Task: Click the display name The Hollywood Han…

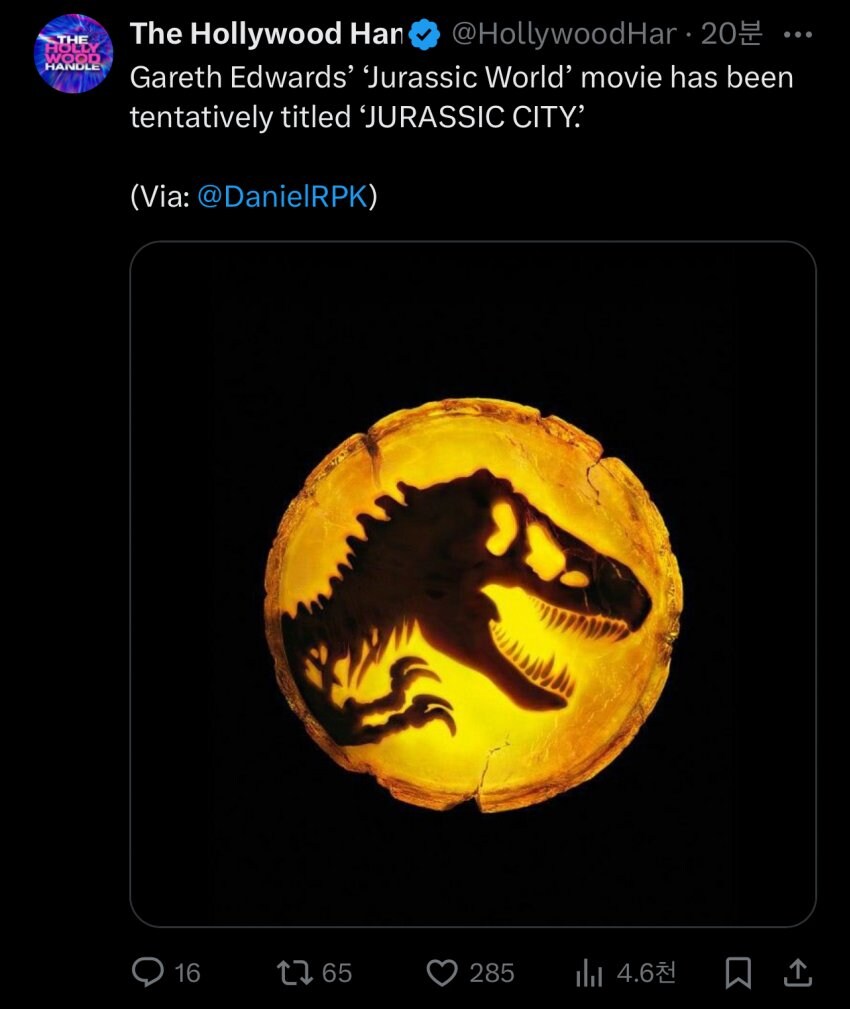Action: click(x=266, y=35)
